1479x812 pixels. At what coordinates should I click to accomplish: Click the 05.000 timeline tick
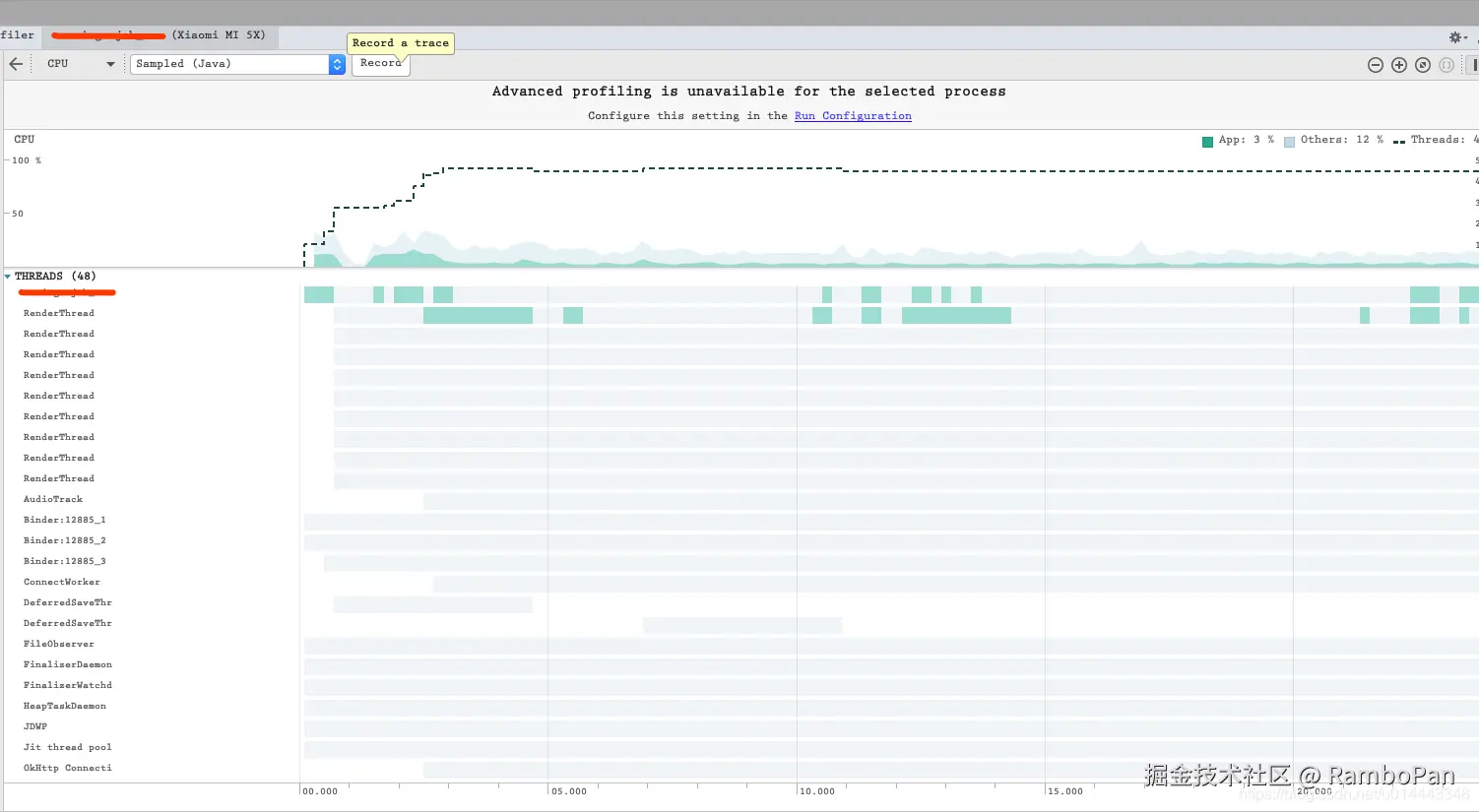pos(569,791)
